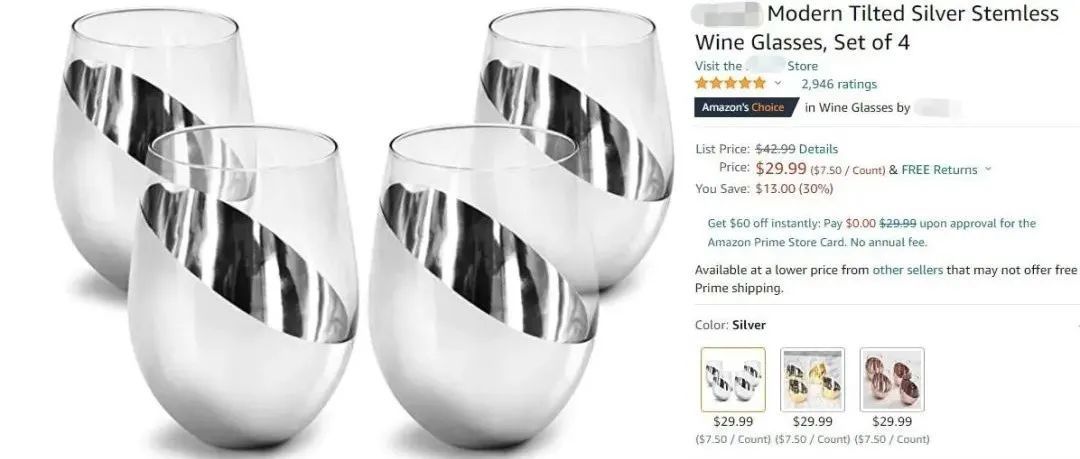Select the Rose Gold glasses color swatch

pos(892,379)
